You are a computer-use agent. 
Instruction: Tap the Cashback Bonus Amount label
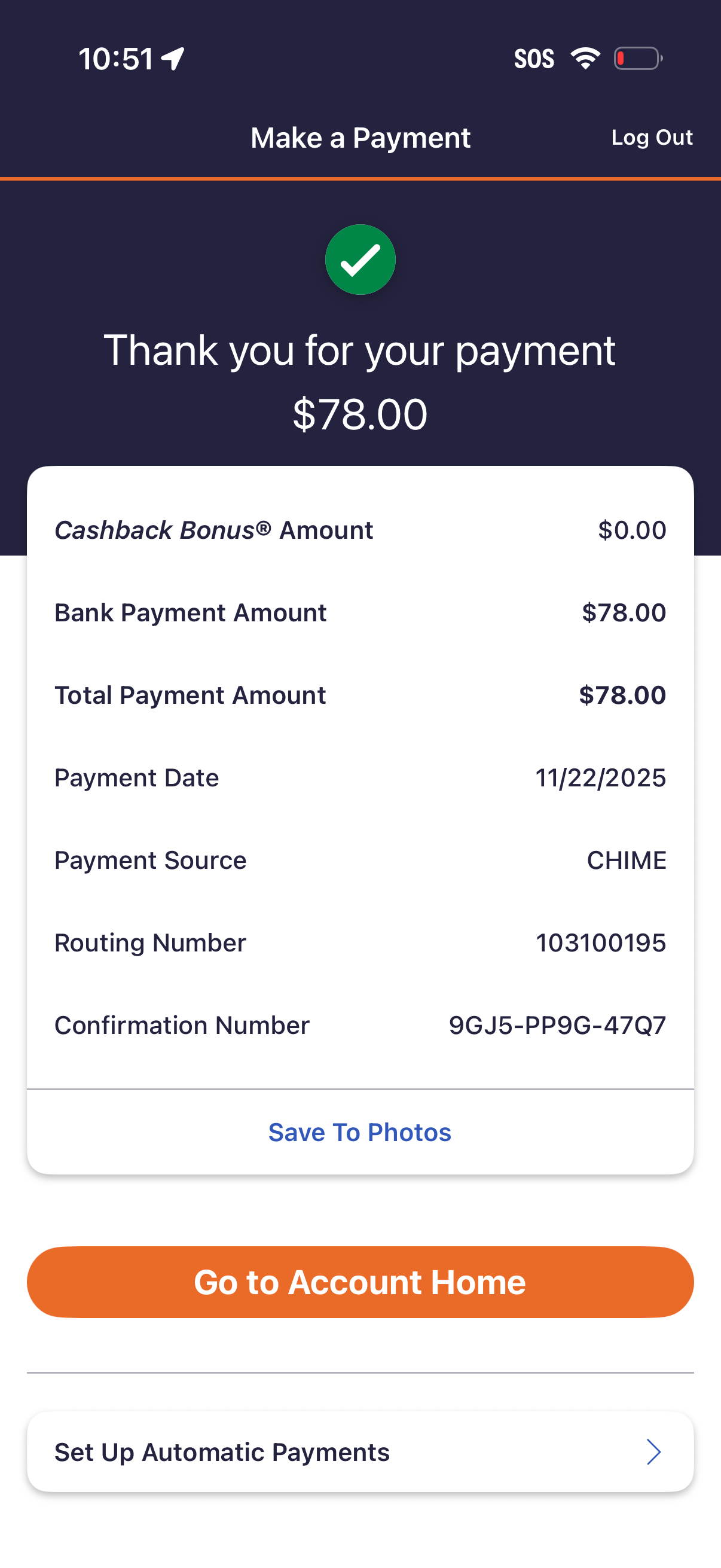[x=213, y=530]
